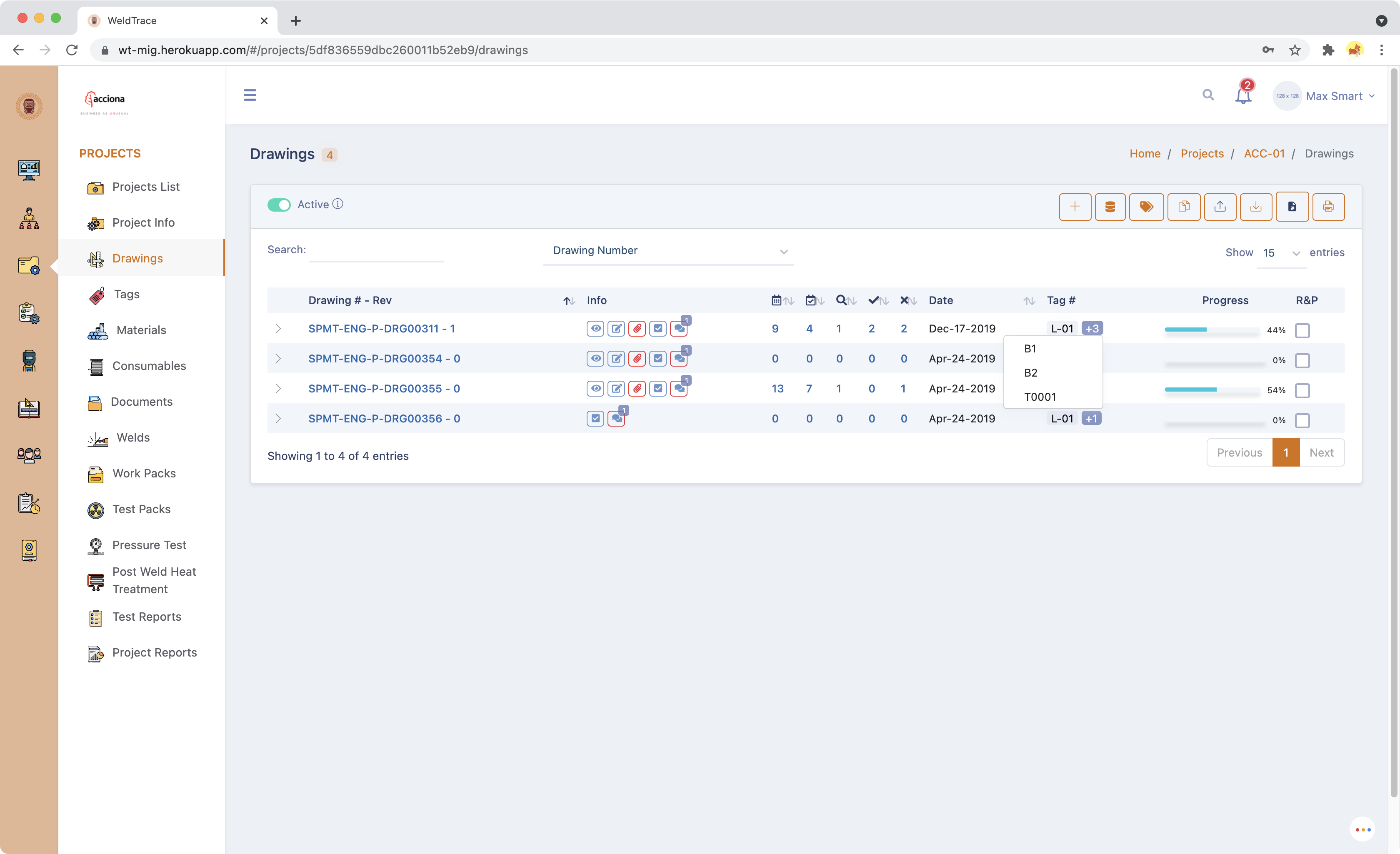Screen dimensions: 1400x854
Task: Open drawing link SPMT-ENG-P-DRG00311 - 1
Action: point(381,328)
